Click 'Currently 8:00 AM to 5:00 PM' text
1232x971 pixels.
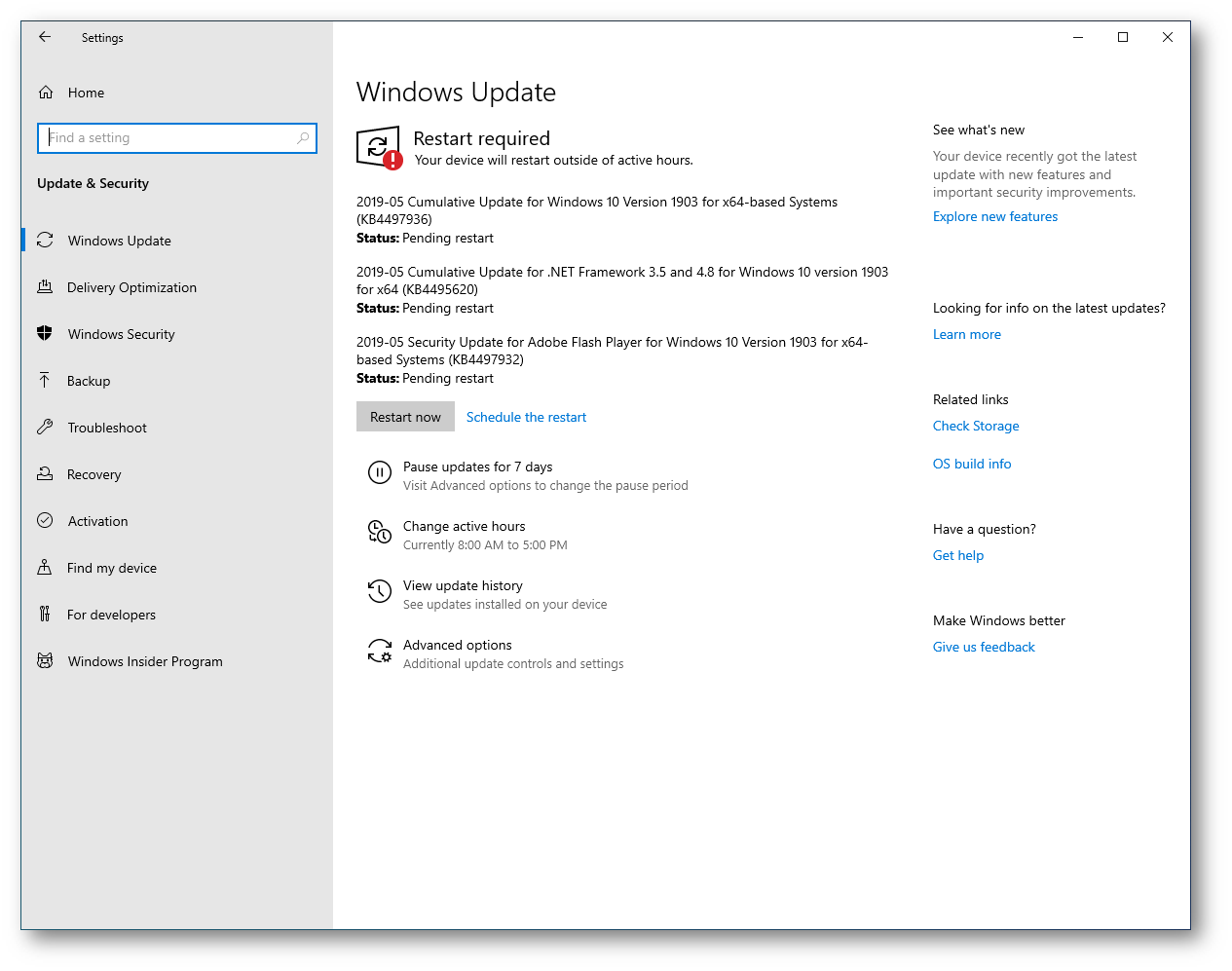click(x=485, y=544)
